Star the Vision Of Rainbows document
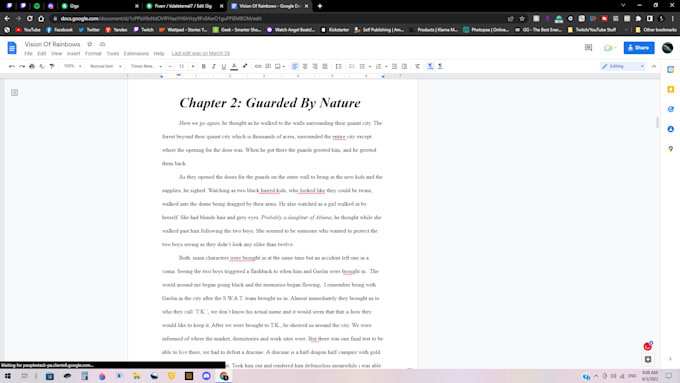Viewport: 680px width, 383px height. pos(90,44)
